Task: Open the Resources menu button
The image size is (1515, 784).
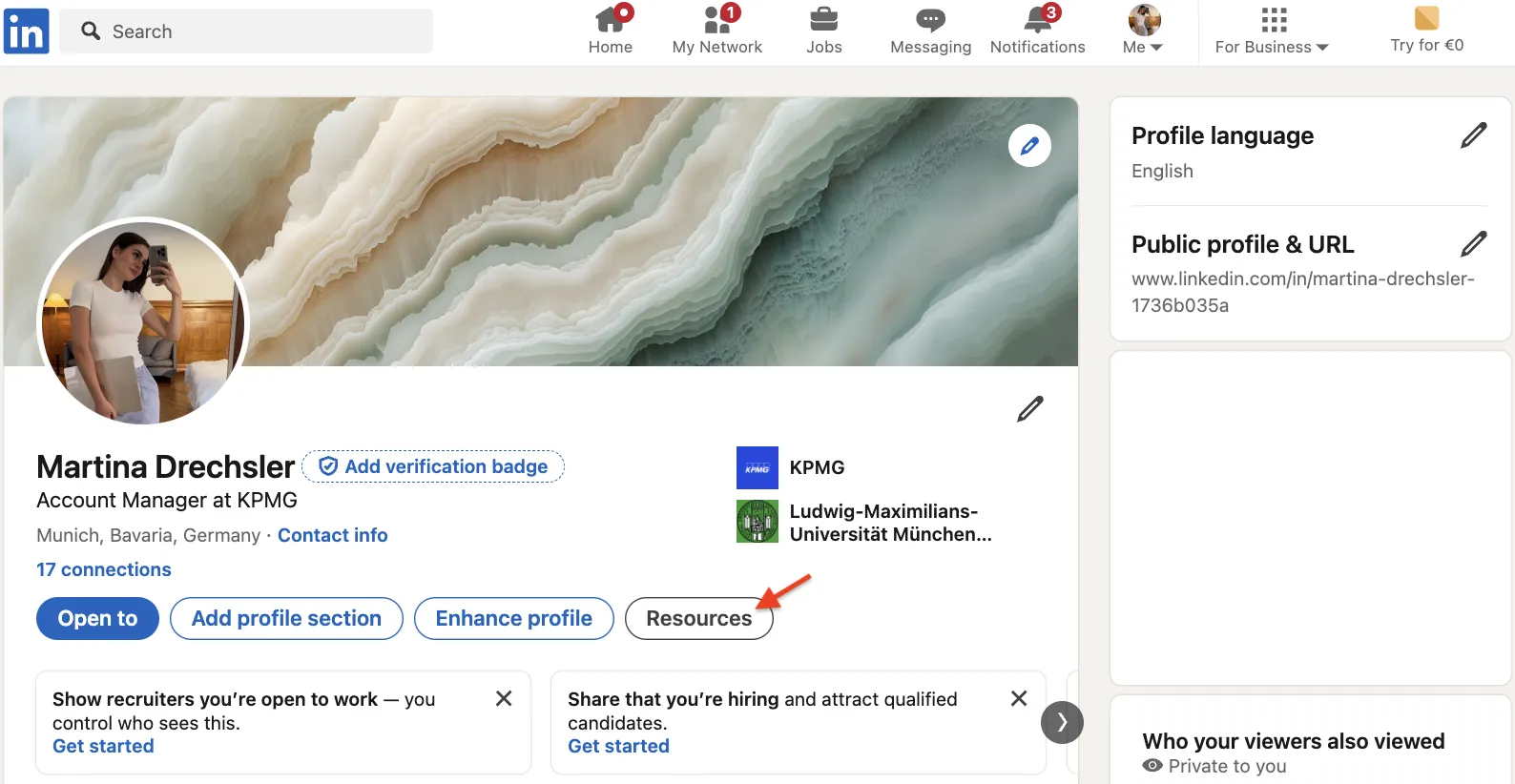Action: (698, 618)
